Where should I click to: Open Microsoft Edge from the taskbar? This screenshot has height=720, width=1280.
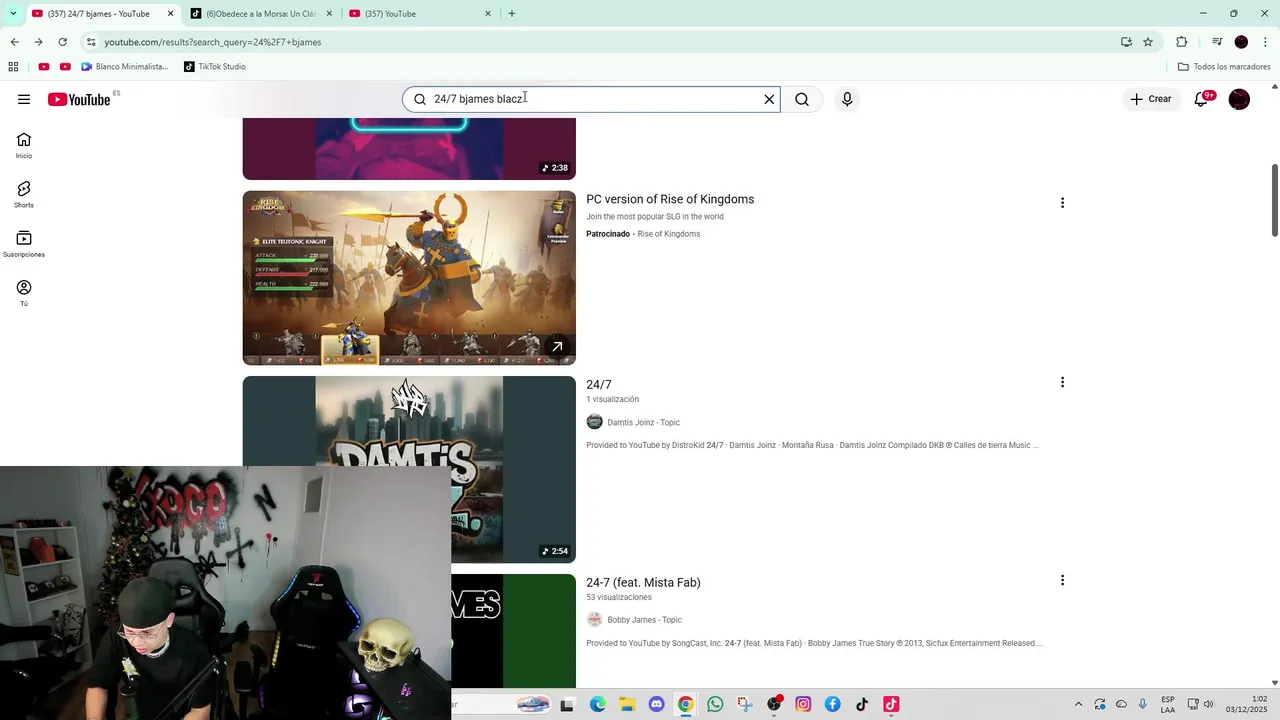598,704
